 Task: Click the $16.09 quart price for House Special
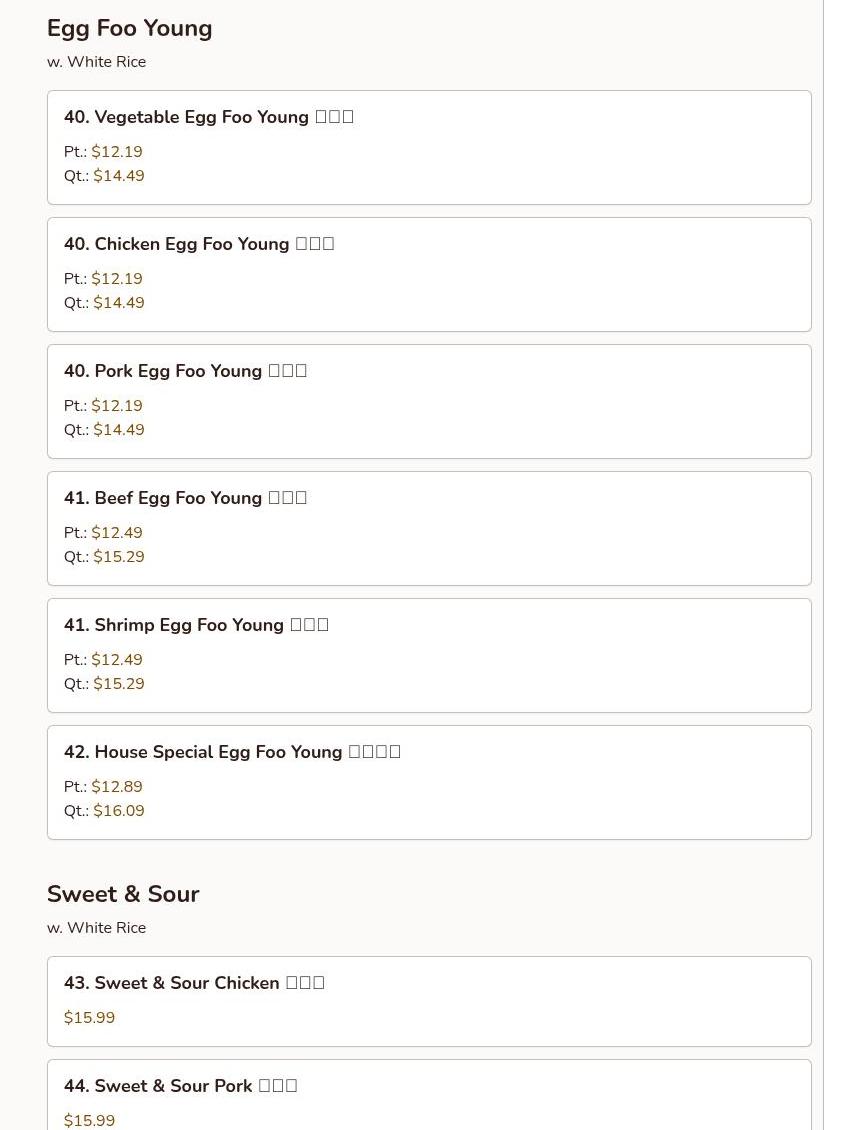(119, 811)
